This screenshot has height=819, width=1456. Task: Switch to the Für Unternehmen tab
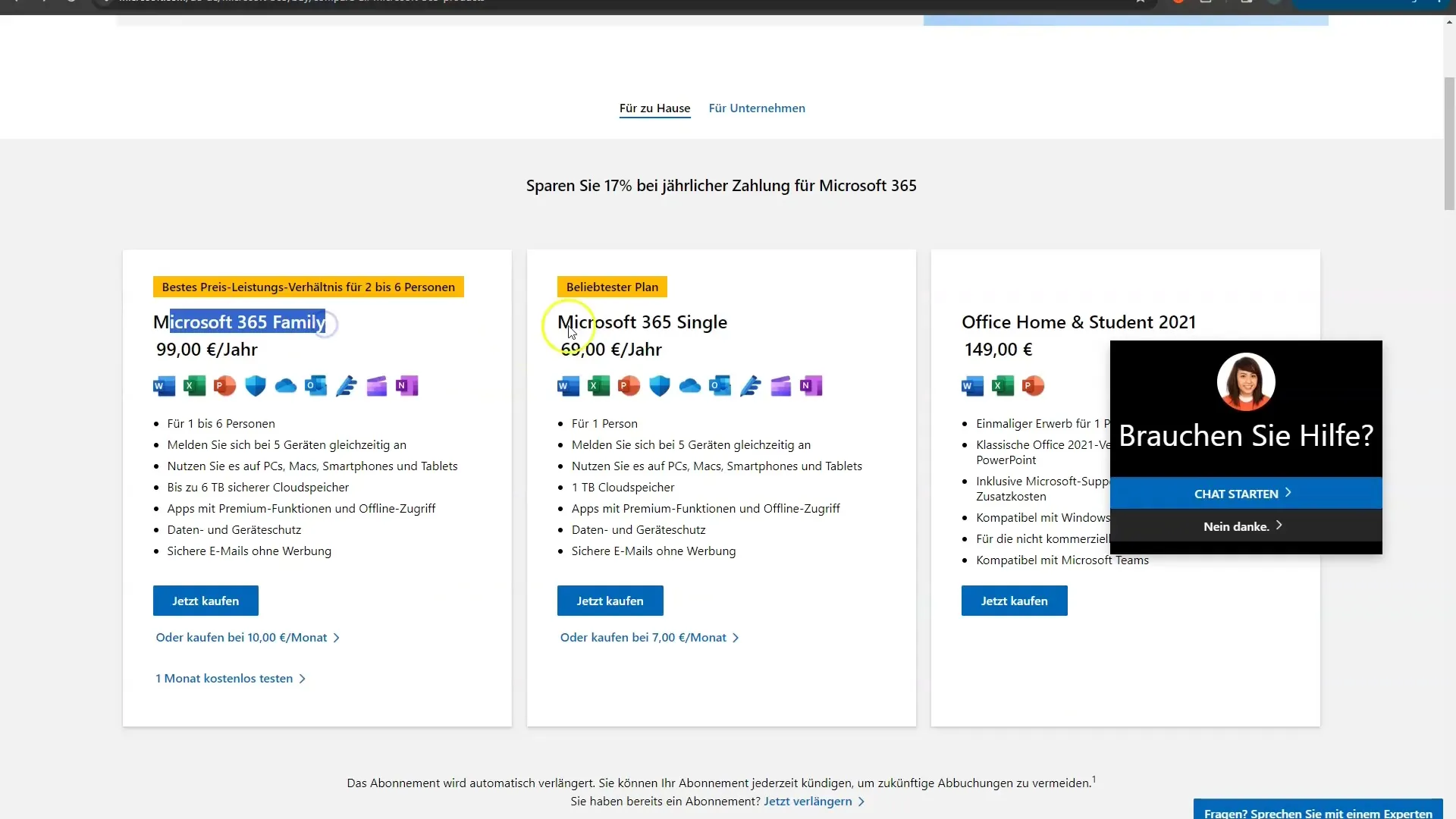[756, 108]
